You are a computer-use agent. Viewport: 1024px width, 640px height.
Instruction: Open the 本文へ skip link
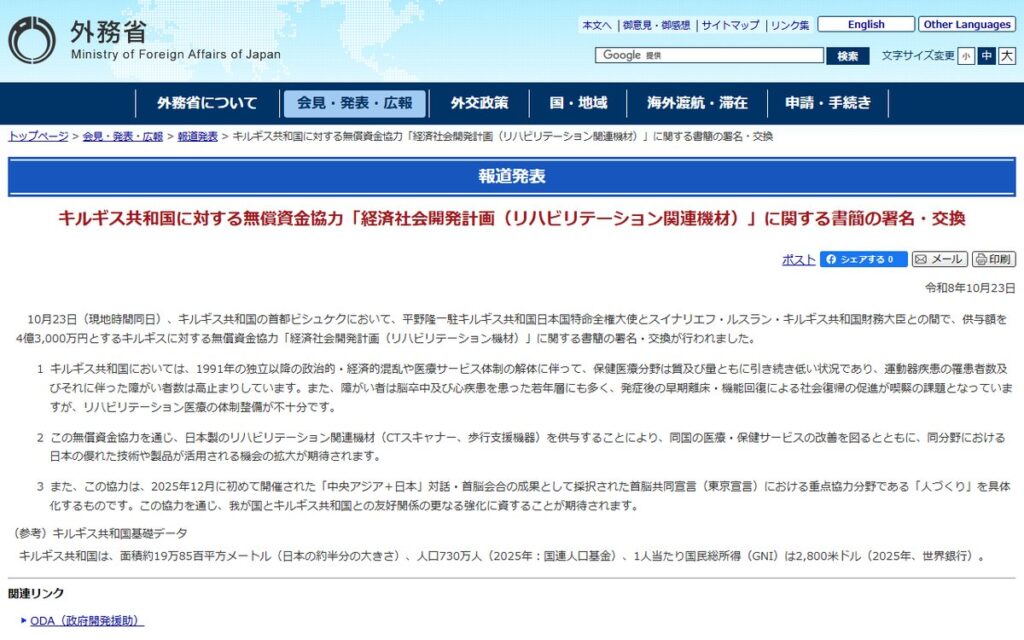(597, 25)
